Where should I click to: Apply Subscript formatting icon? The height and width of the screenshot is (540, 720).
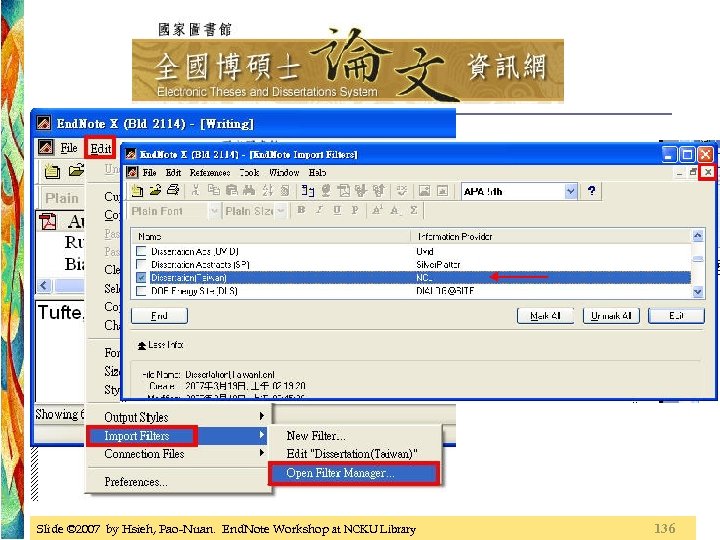(395, 210)
